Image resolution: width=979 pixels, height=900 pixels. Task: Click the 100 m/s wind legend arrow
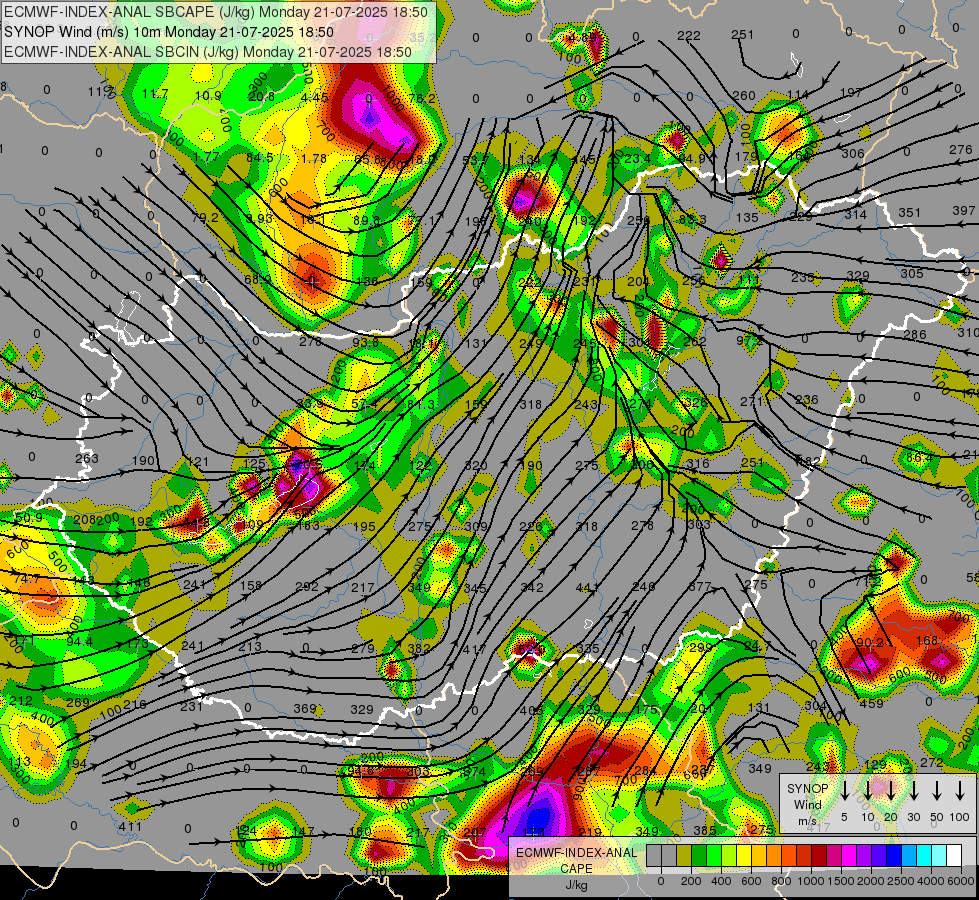click(960, 791)
